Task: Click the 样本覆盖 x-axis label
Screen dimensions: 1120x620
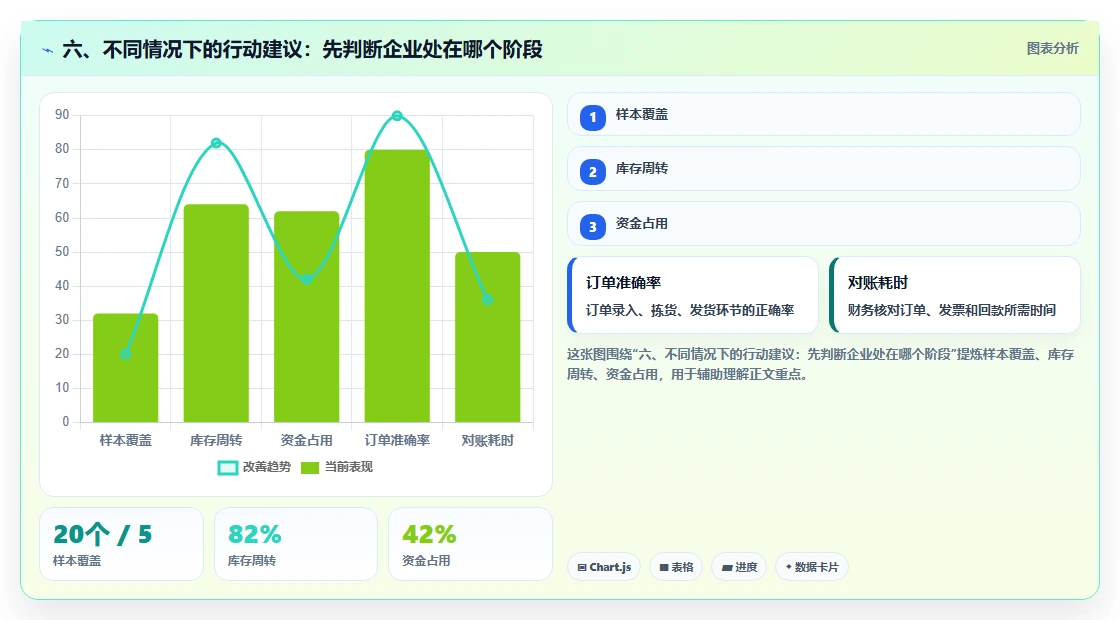Action: coord(126,441)
